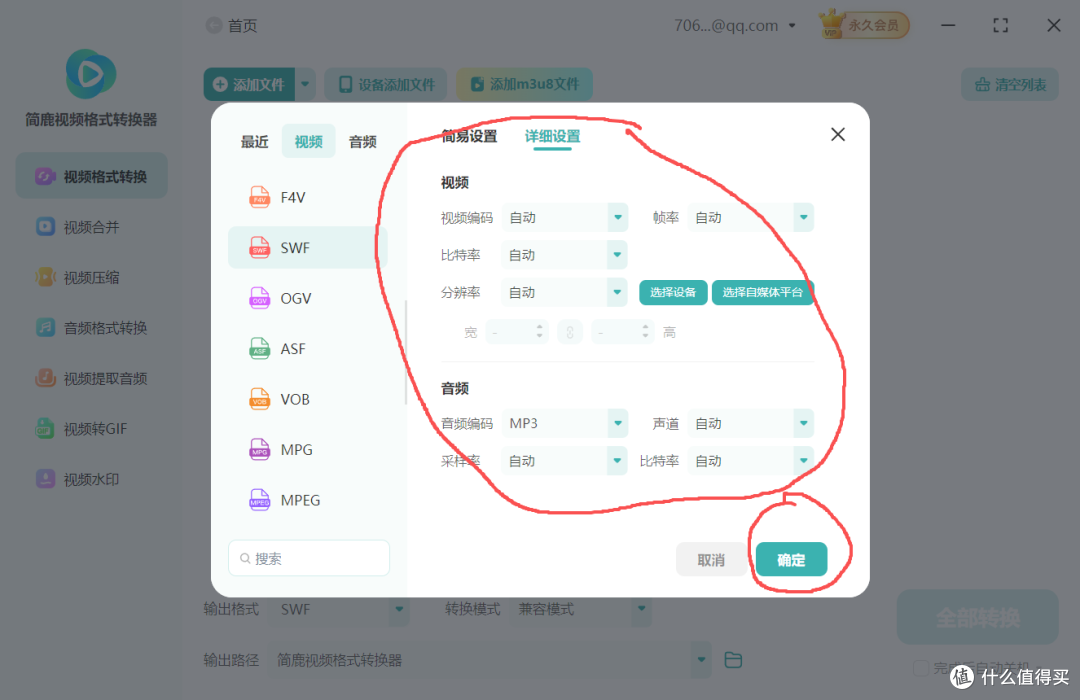Click the app logo of 简鹿视频格式转换器
Image resolution: width=1080 pixels, height=700 pixels.
tap(91, 74)
